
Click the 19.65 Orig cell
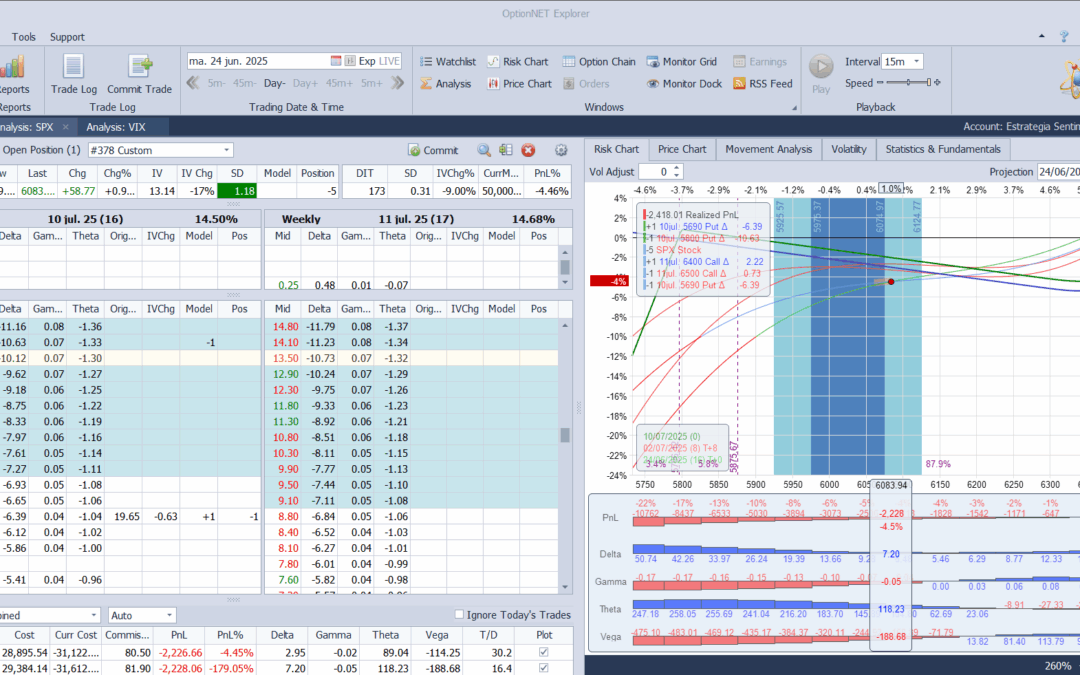pos(123,517)
